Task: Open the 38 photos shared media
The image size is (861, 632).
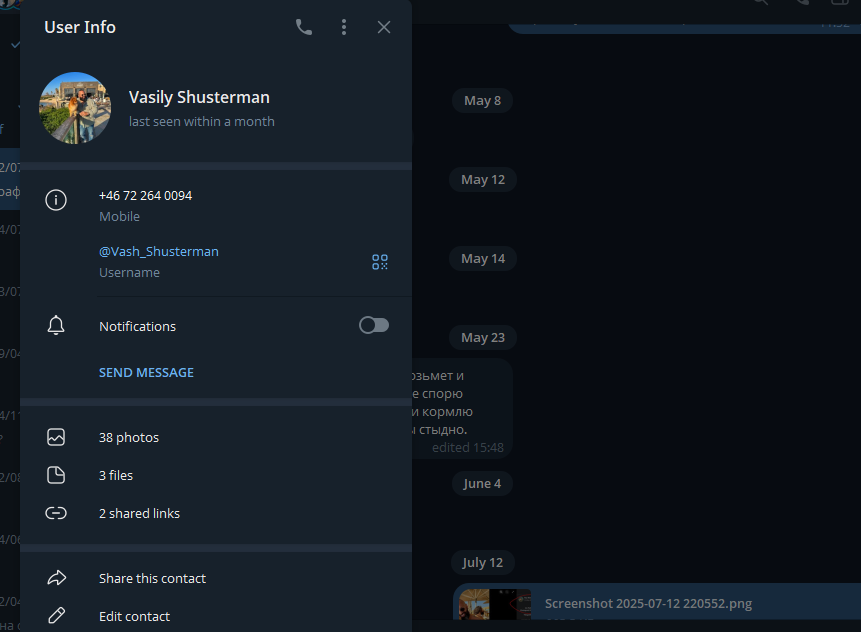Action: [129, 437]
